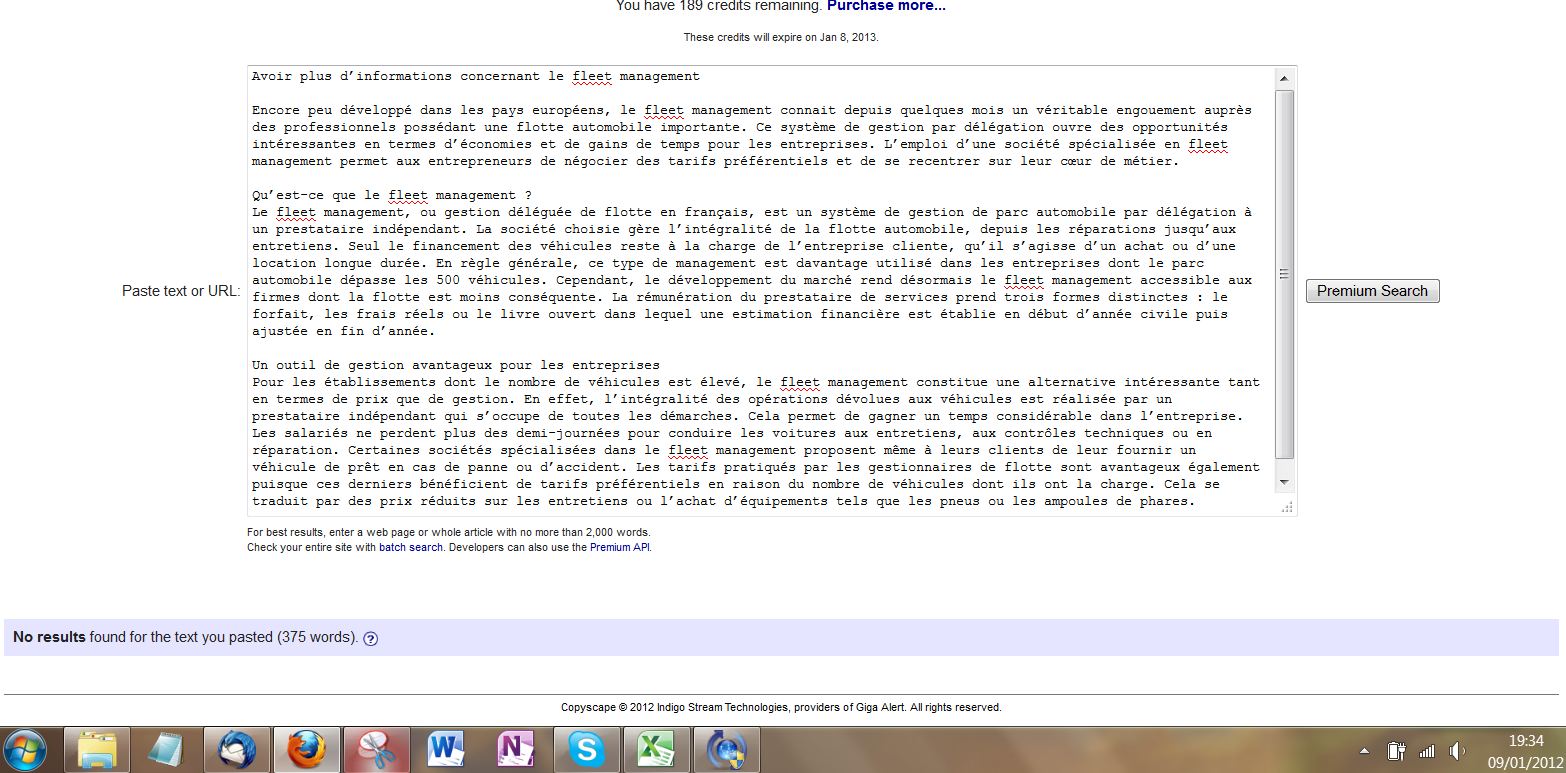Open the Snipping Tool taskbar icon

pyautogui.click(x=376, y=749)
